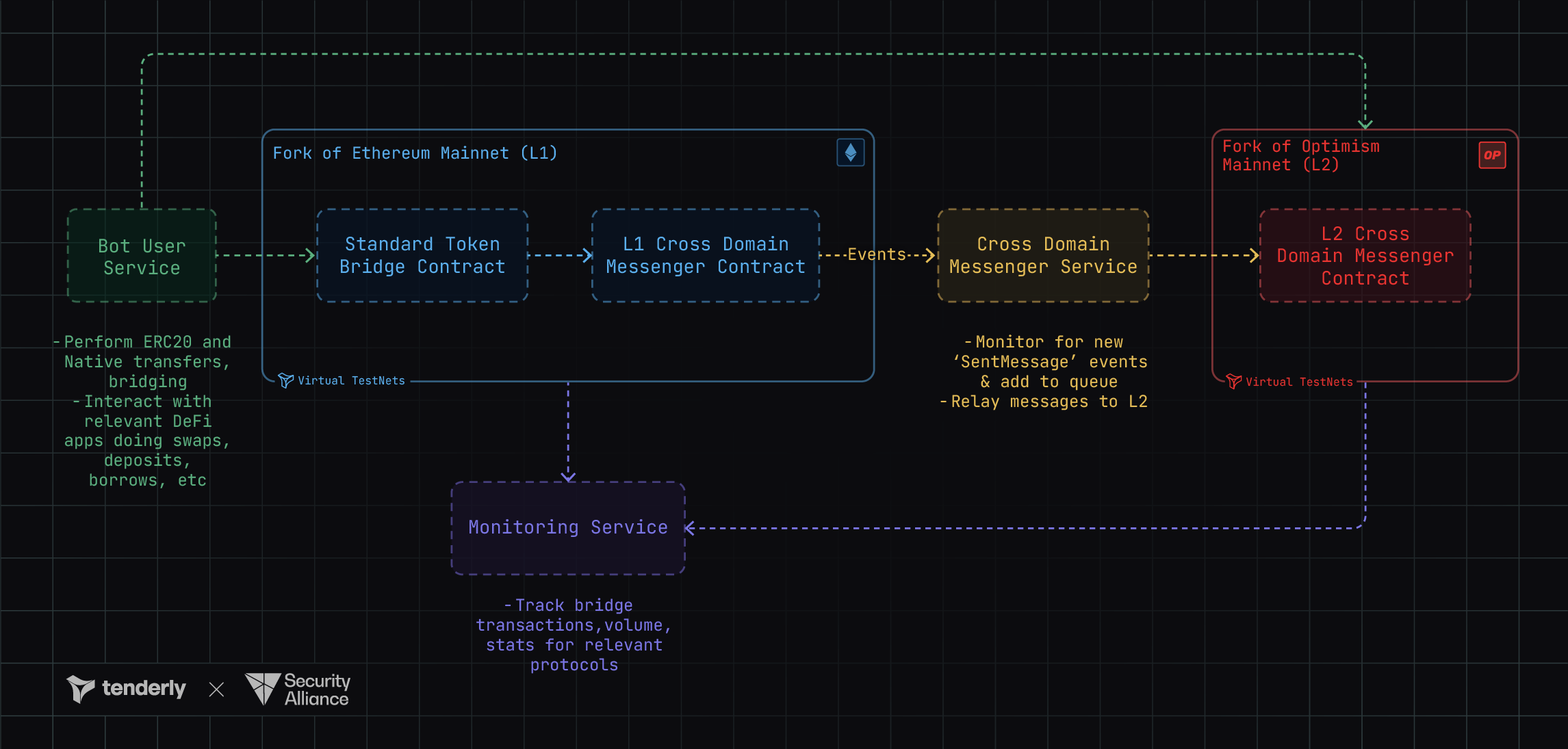Select the L1 Cross Domain Messenger Contract node
The image size is (1568, 749).
click(706, 256)
